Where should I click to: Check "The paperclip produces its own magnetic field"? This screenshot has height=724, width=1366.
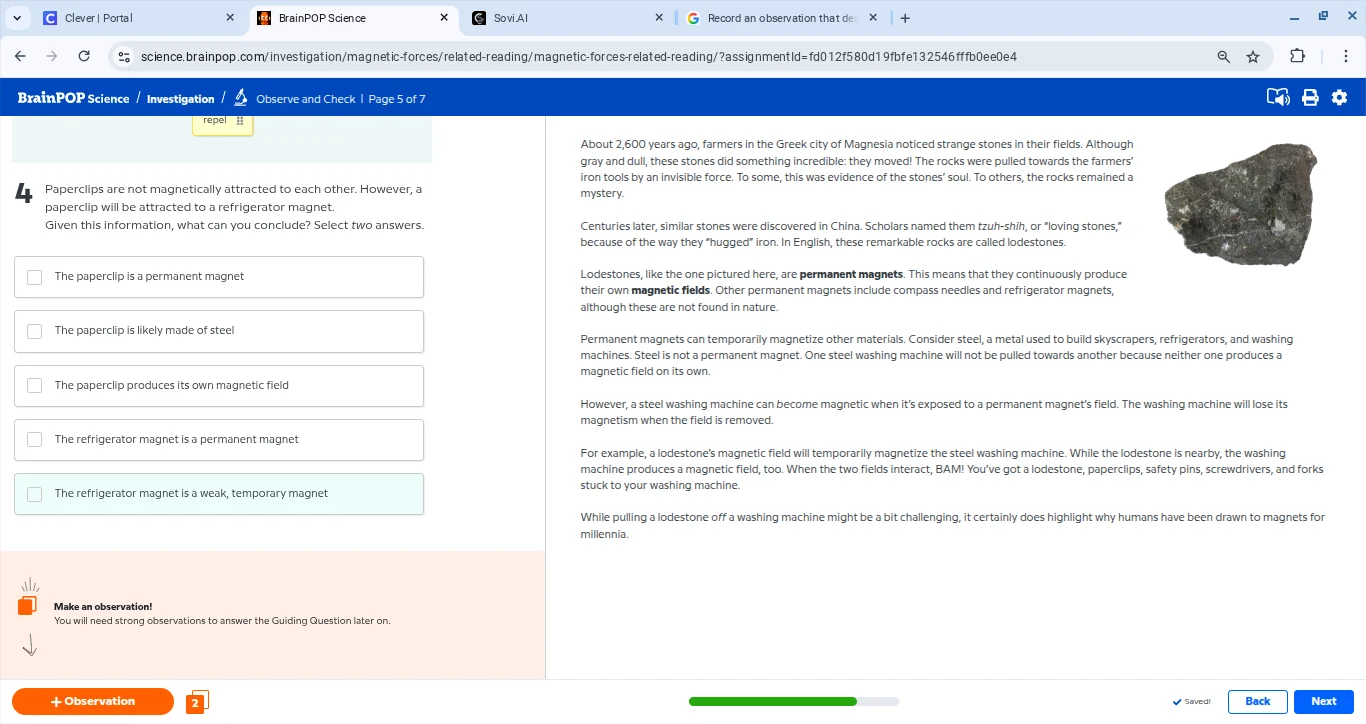coord(35,386)
